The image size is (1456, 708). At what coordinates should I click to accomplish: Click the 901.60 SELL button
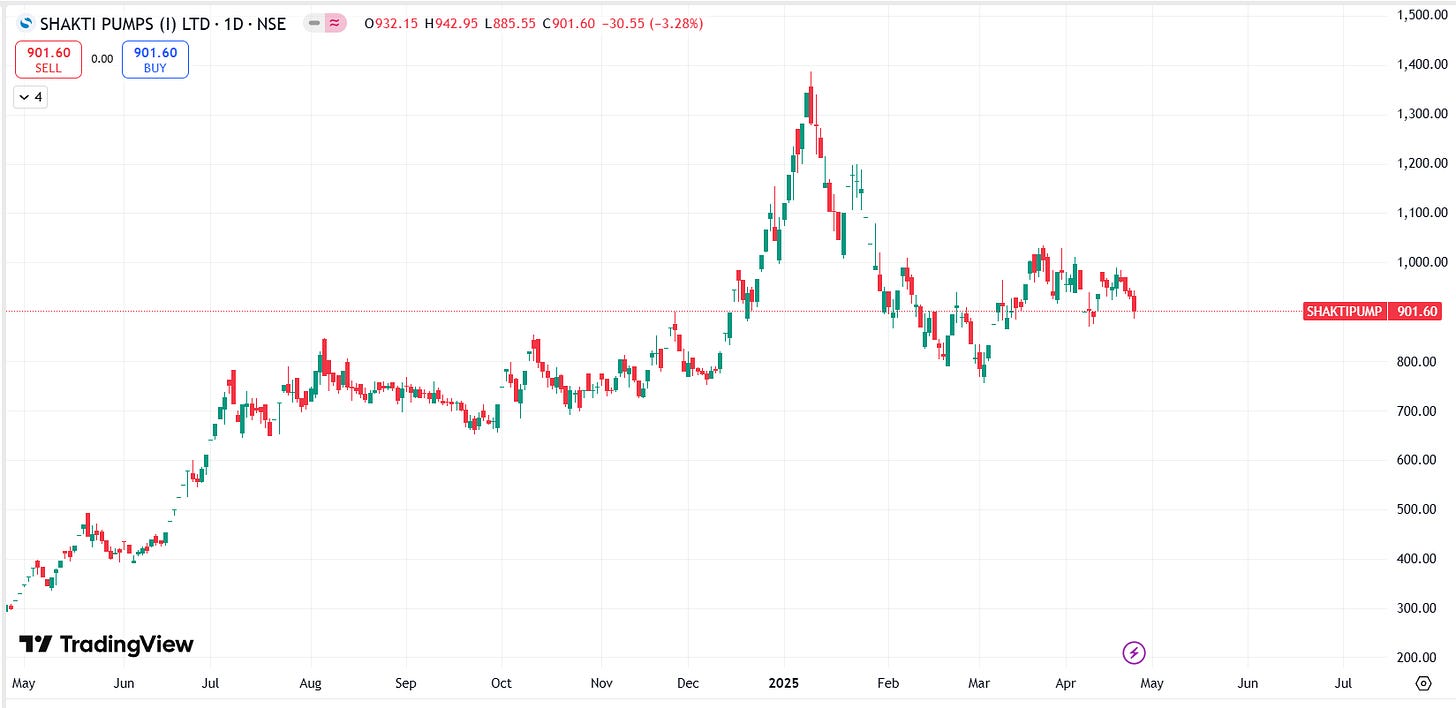pyautogui.click(x=48, y=59)
